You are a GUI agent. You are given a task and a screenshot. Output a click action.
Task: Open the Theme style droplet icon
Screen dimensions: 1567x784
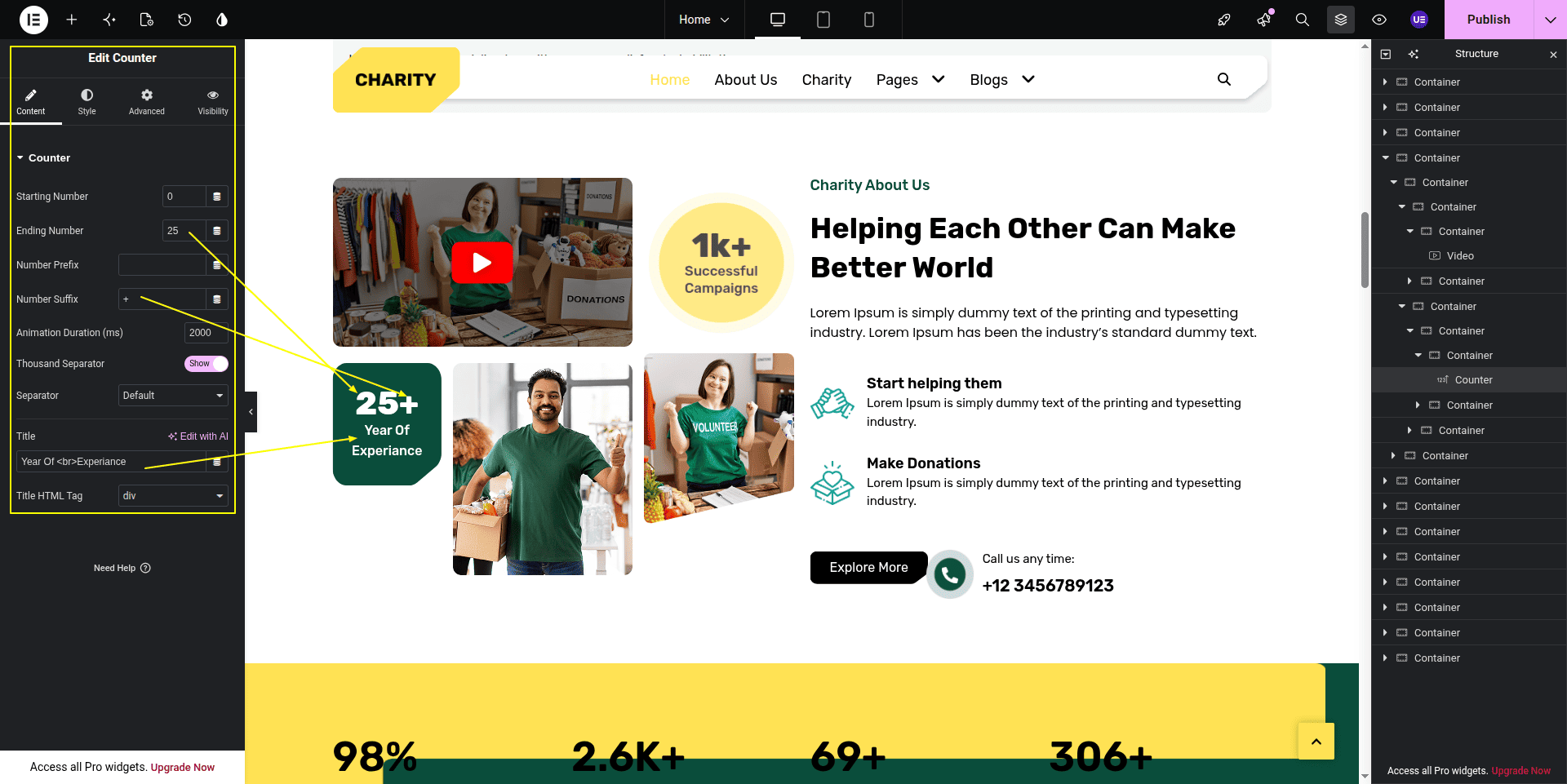222,20
